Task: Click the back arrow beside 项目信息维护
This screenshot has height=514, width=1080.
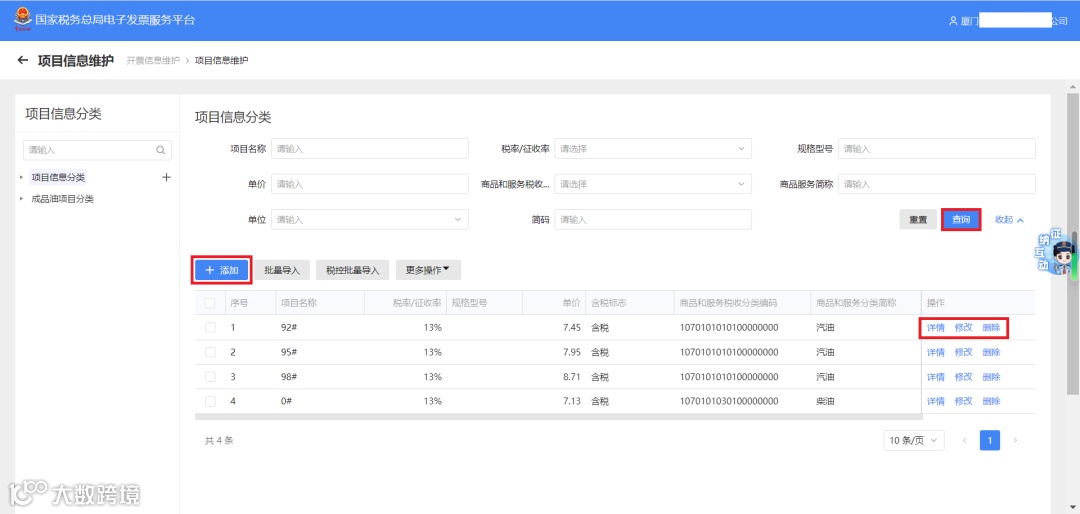Action: pyautogui.click(x=23, y=61)
